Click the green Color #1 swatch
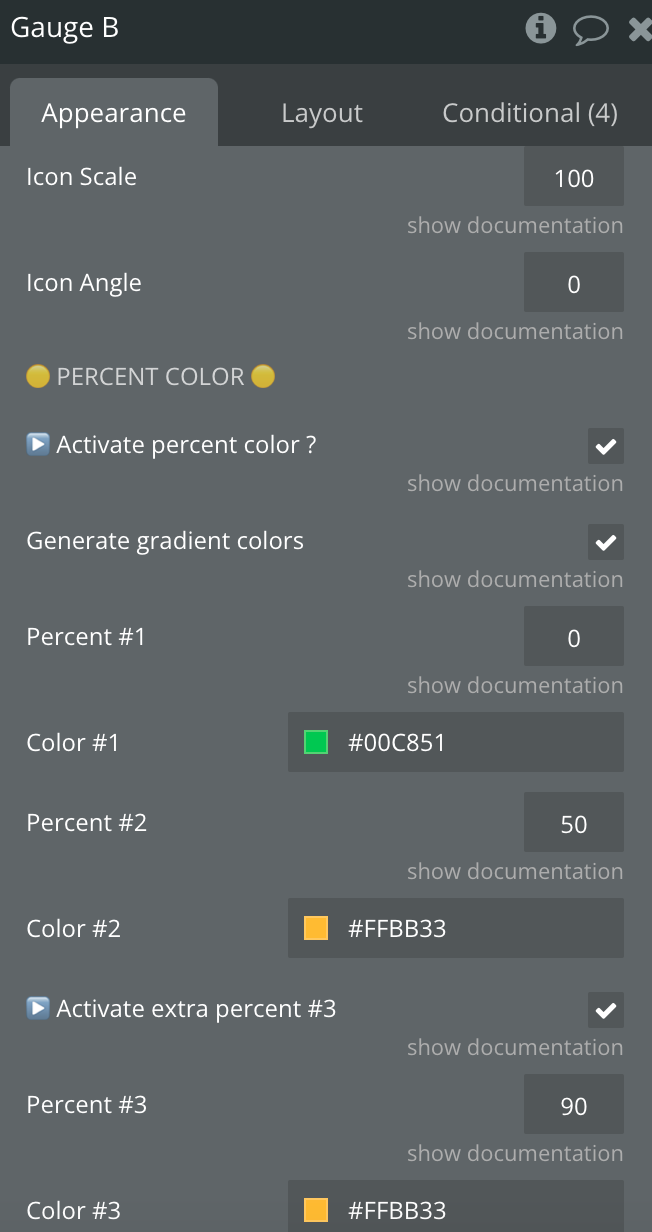 click(x=316, y=742)
